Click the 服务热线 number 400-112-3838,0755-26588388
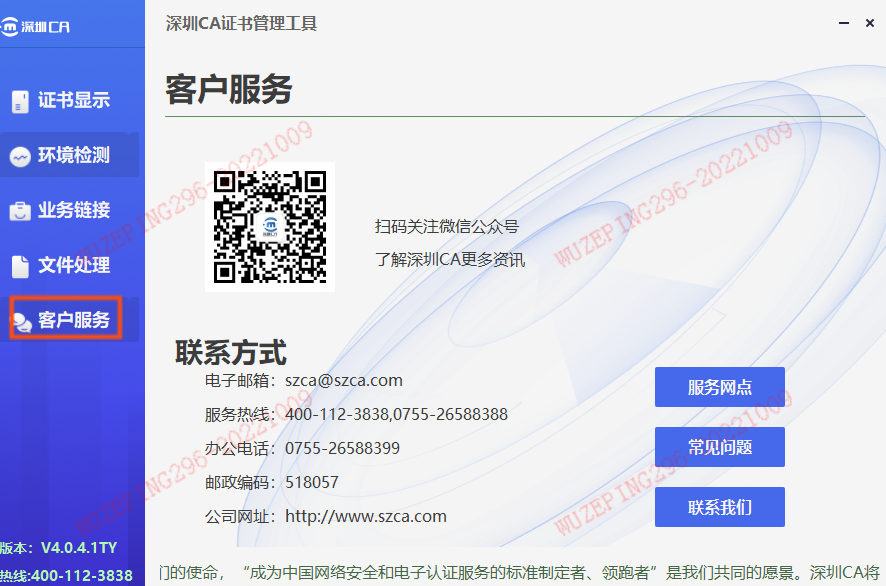Image resolution: width=886 pixels, height=586 pixels. point(396,414)
